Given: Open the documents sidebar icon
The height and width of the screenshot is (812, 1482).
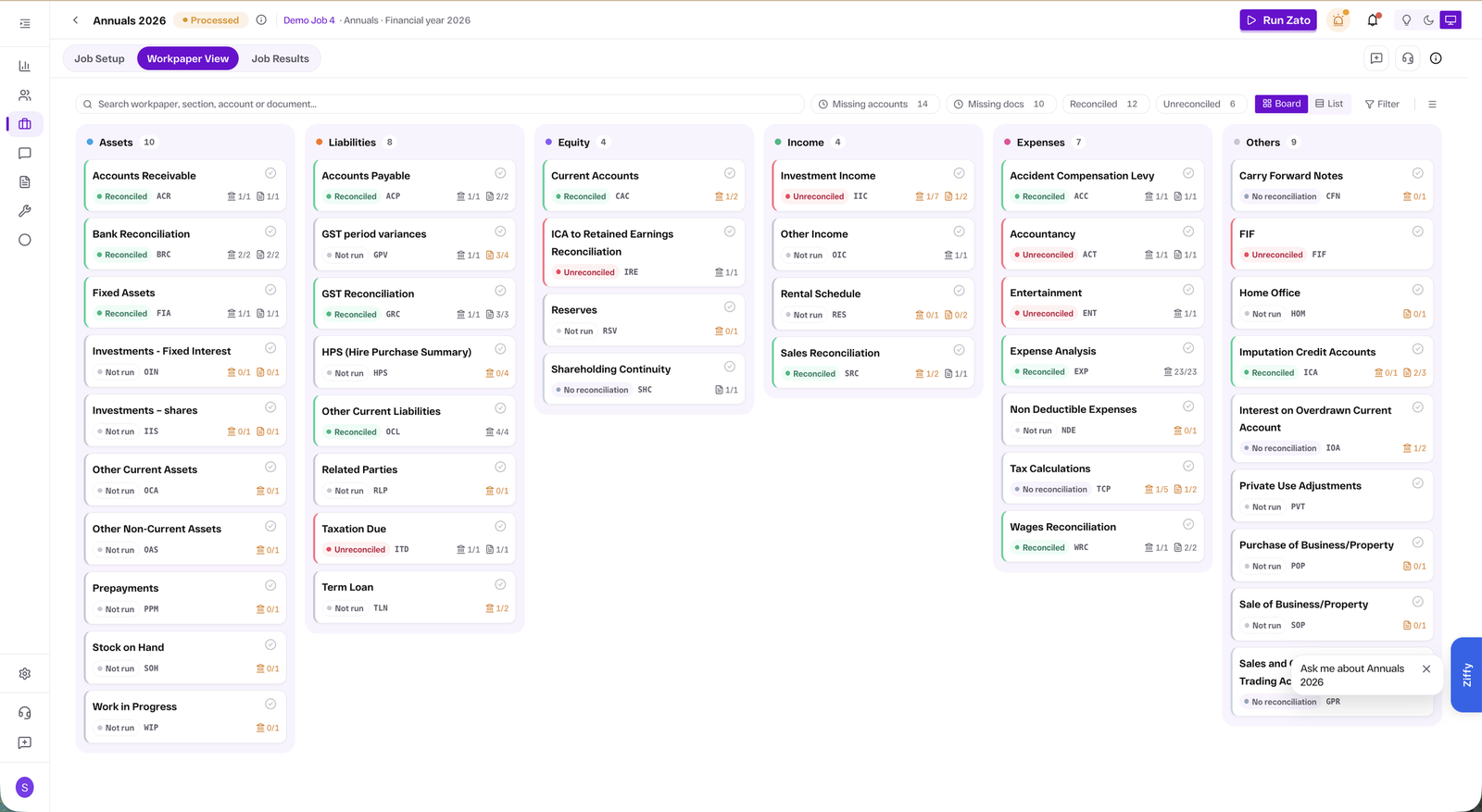Looking at the screenshot, I should tap(25, 182).
